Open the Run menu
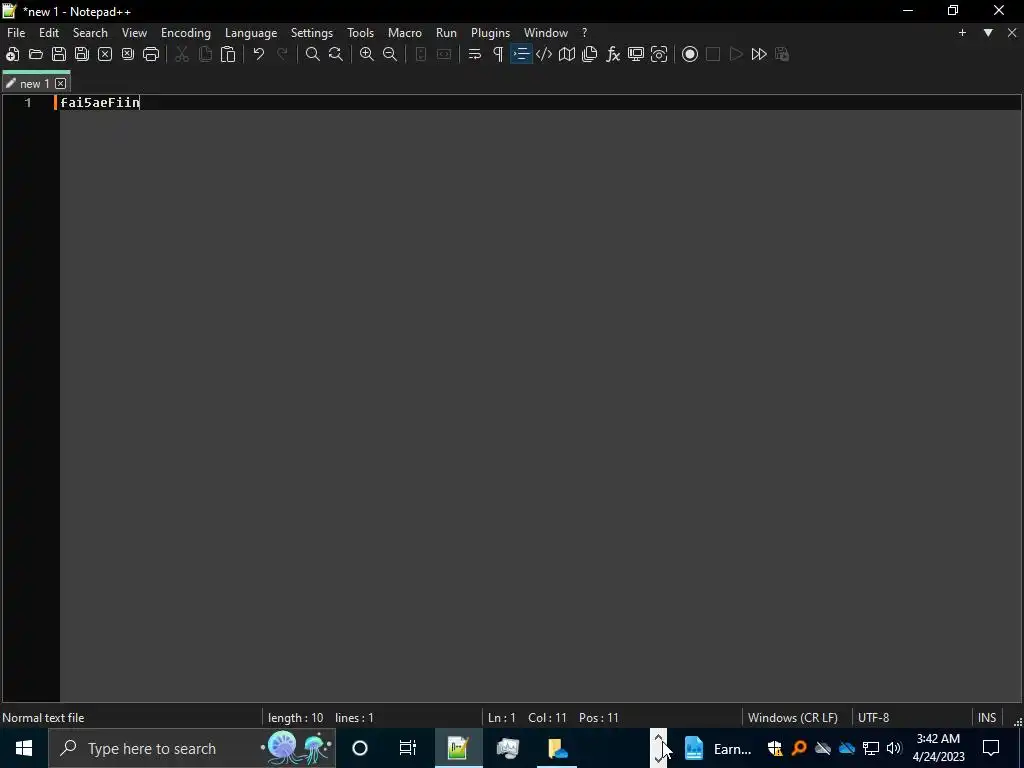 point(446,33)
